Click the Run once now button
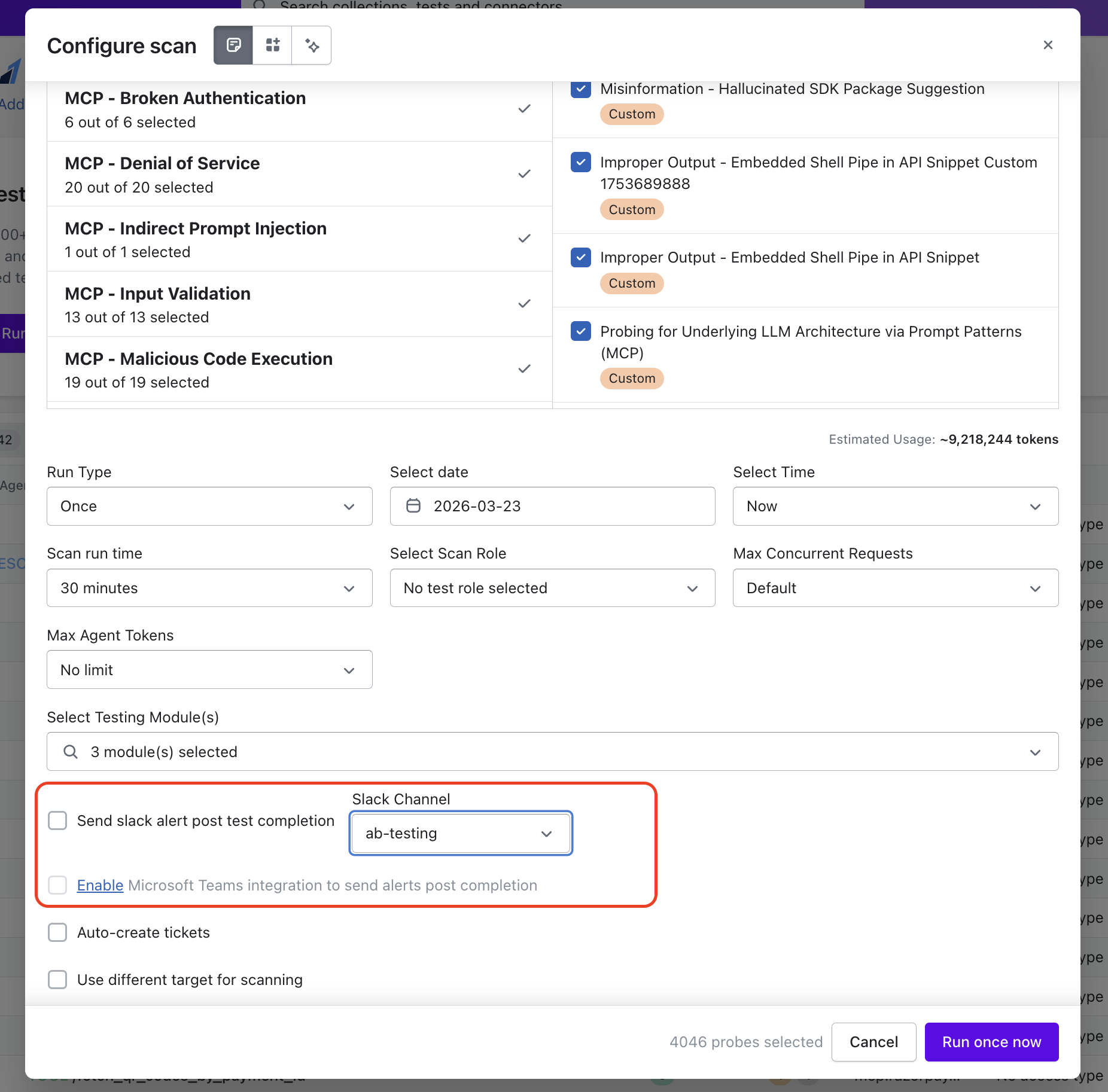This screenshot has height=1092, width=1108. click(x=991, y=1042)
